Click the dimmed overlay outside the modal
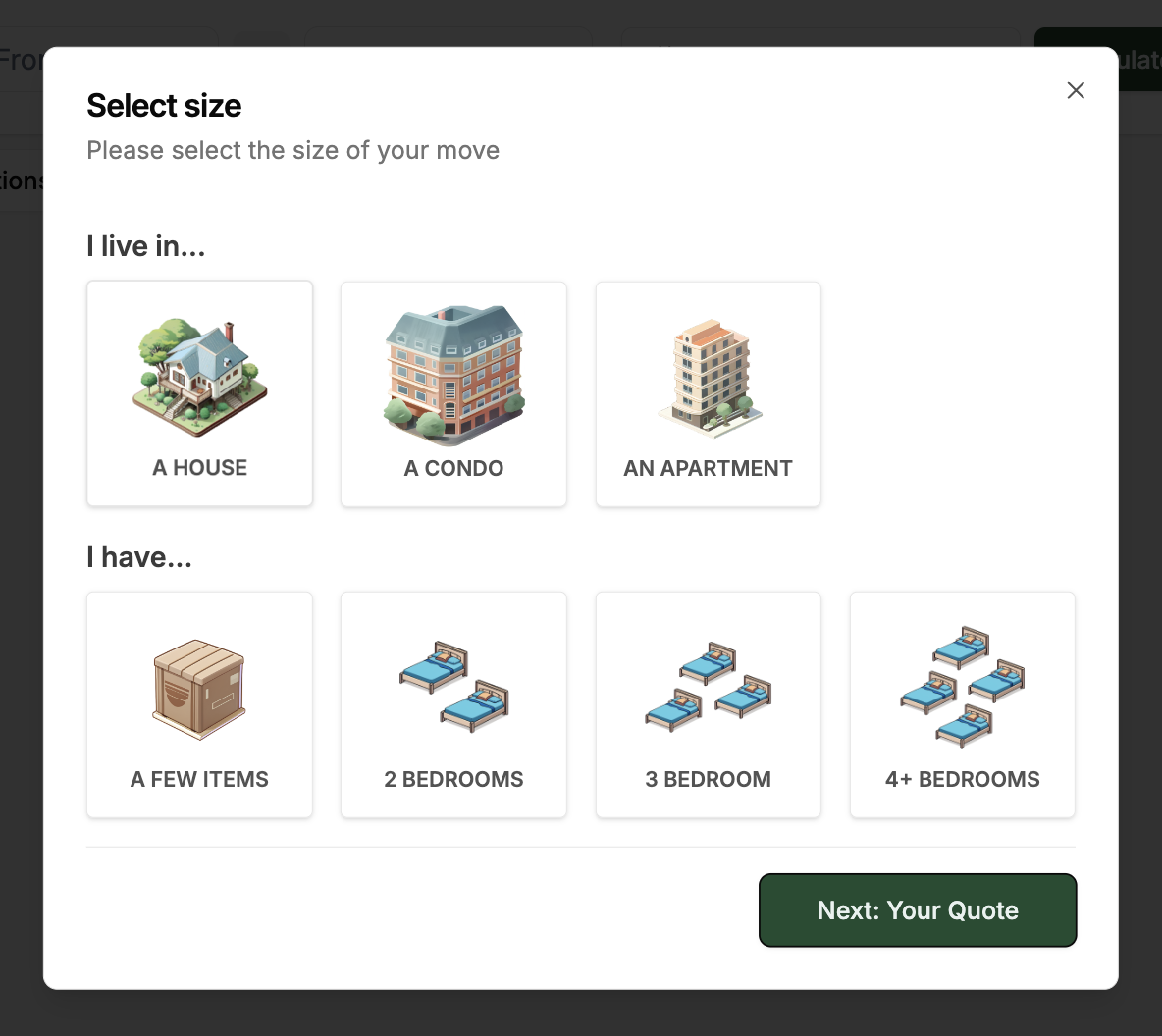Screen dimensions: 1162x1036 pos(20,589)
